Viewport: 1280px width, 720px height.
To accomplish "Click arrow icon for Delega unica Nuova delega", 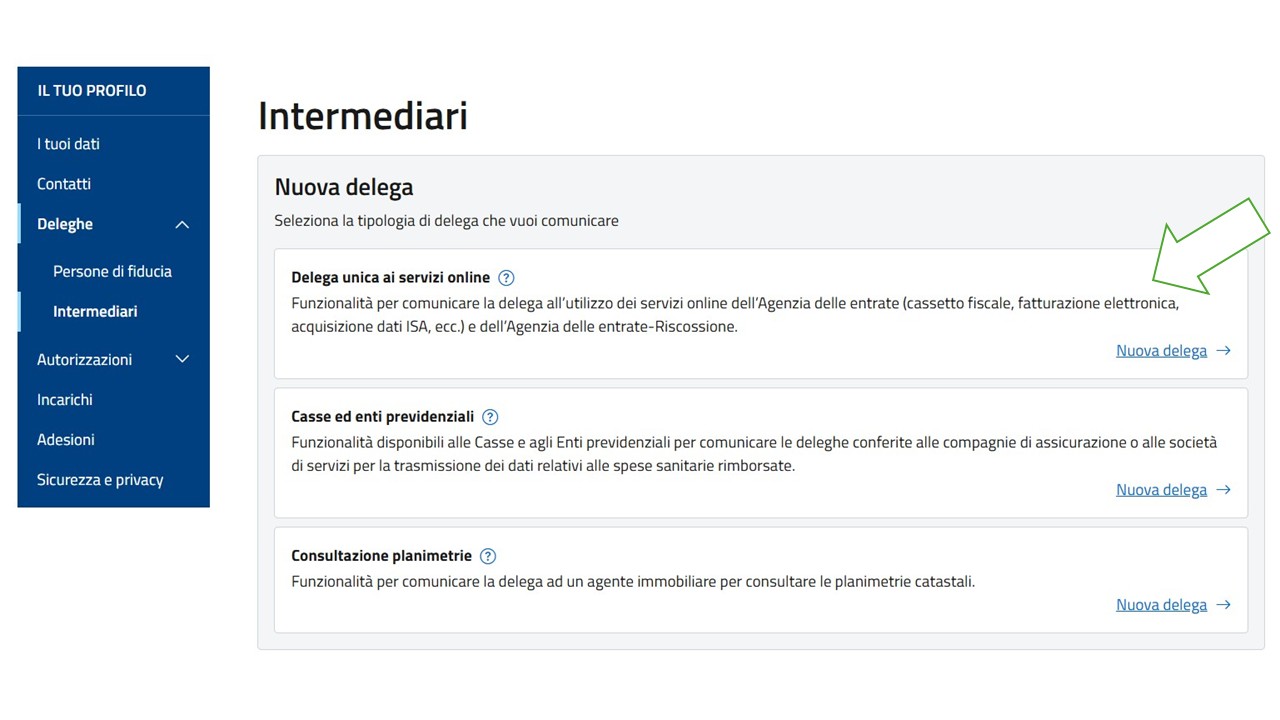I will tap(1223, 351).
